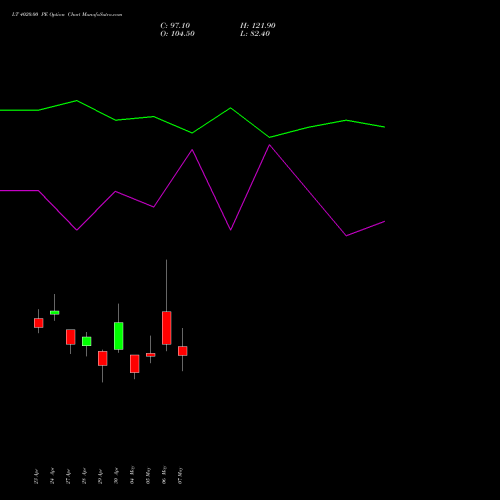500x500 pixels.
Task: Click the tall red candle for 06 May
Action: coord(167,328)
